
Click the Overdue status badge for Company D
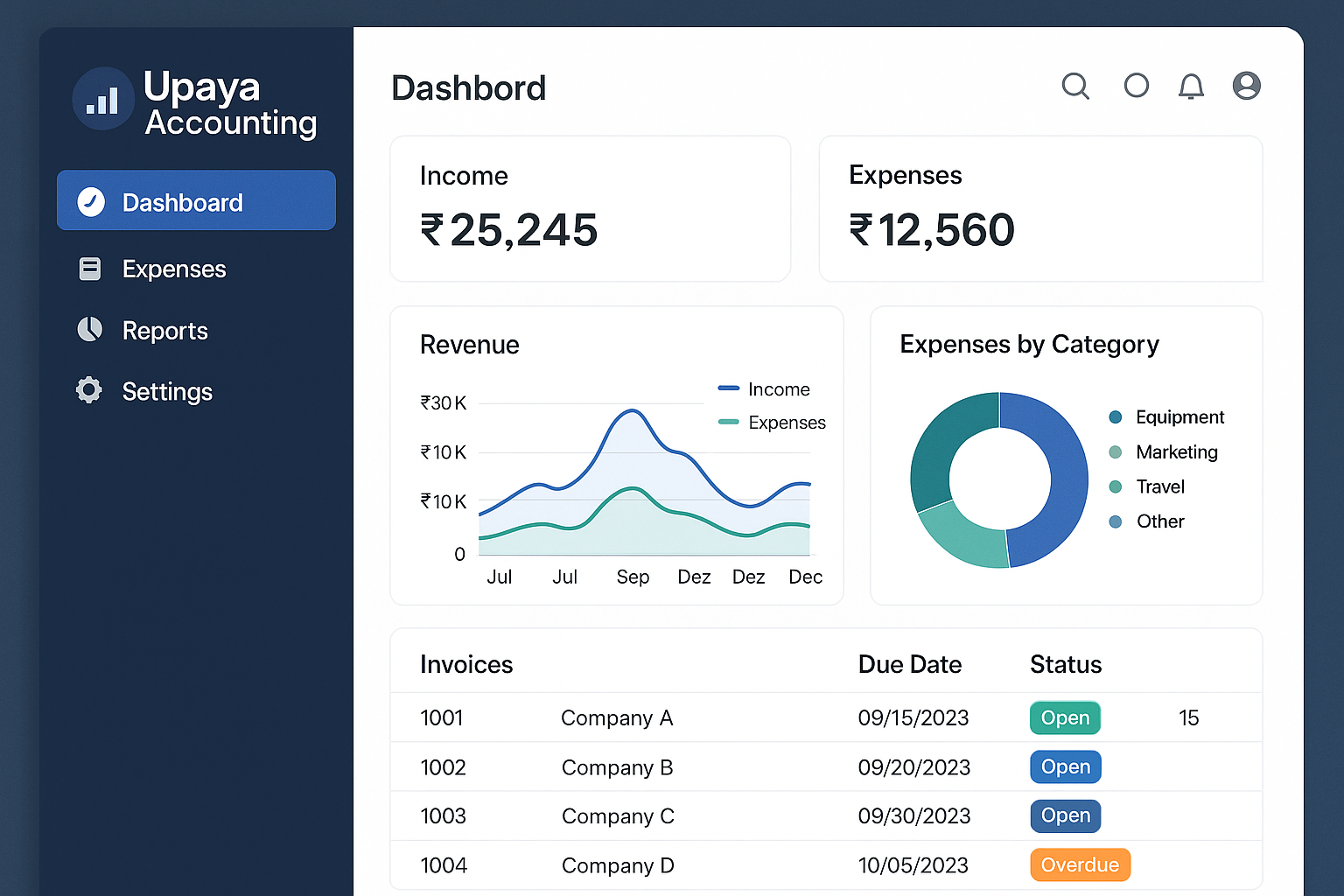coord(1080,865)
